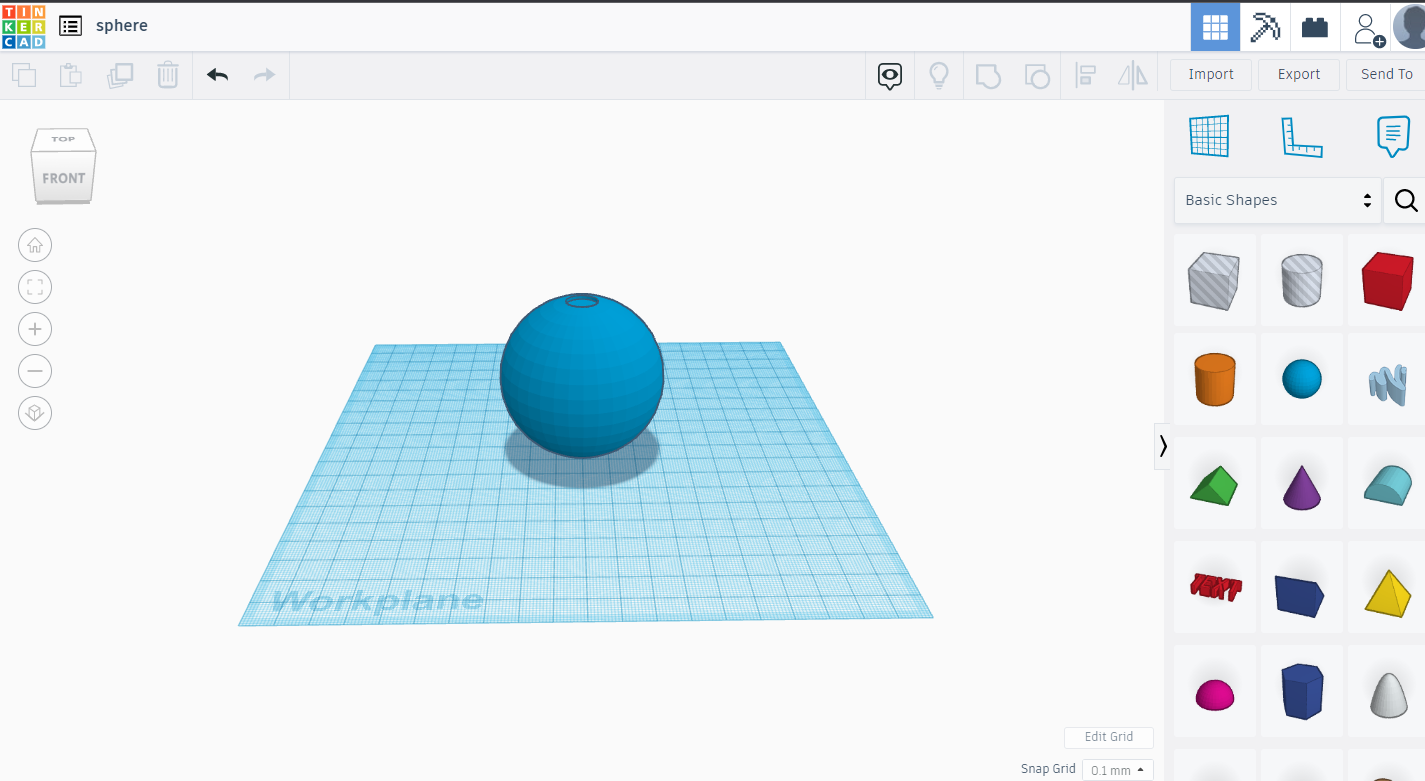Pick the red Box shape
Viewport: 1425px width, 781px height.
coord(1388,280)
